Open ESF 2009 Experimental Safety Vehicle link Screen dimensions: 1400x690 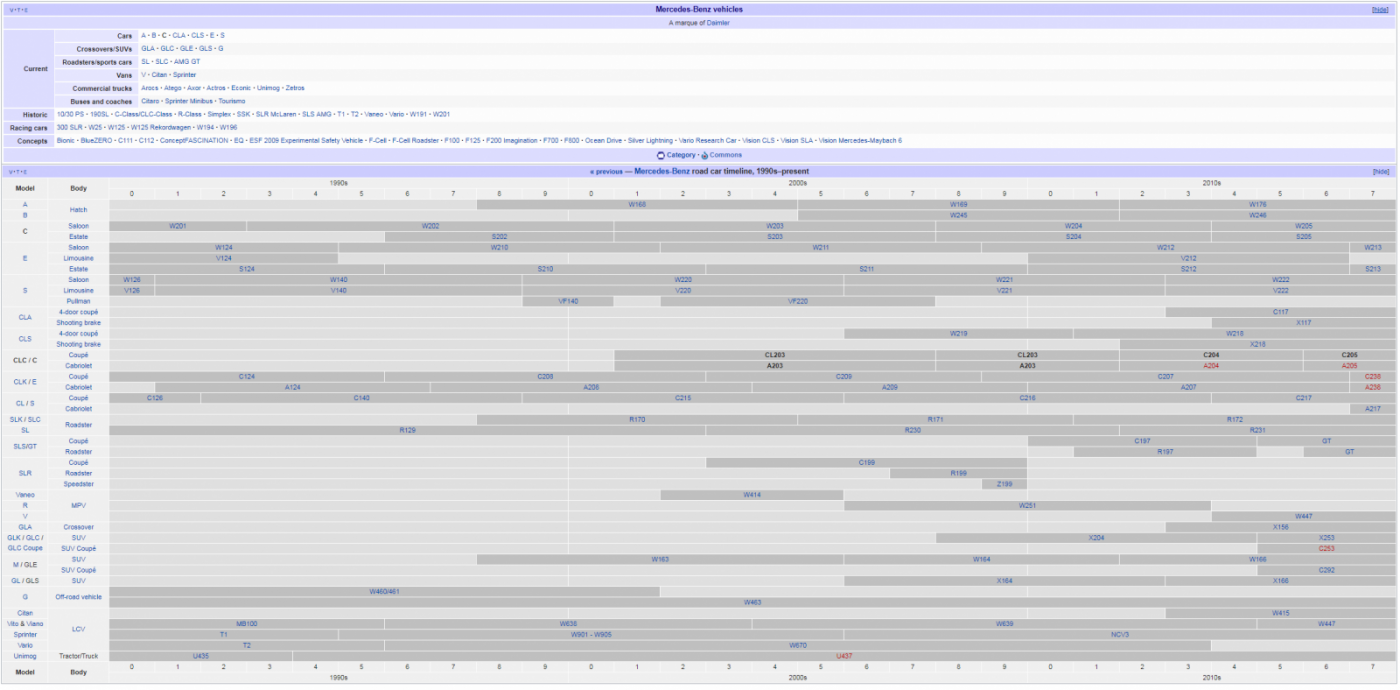306,140
